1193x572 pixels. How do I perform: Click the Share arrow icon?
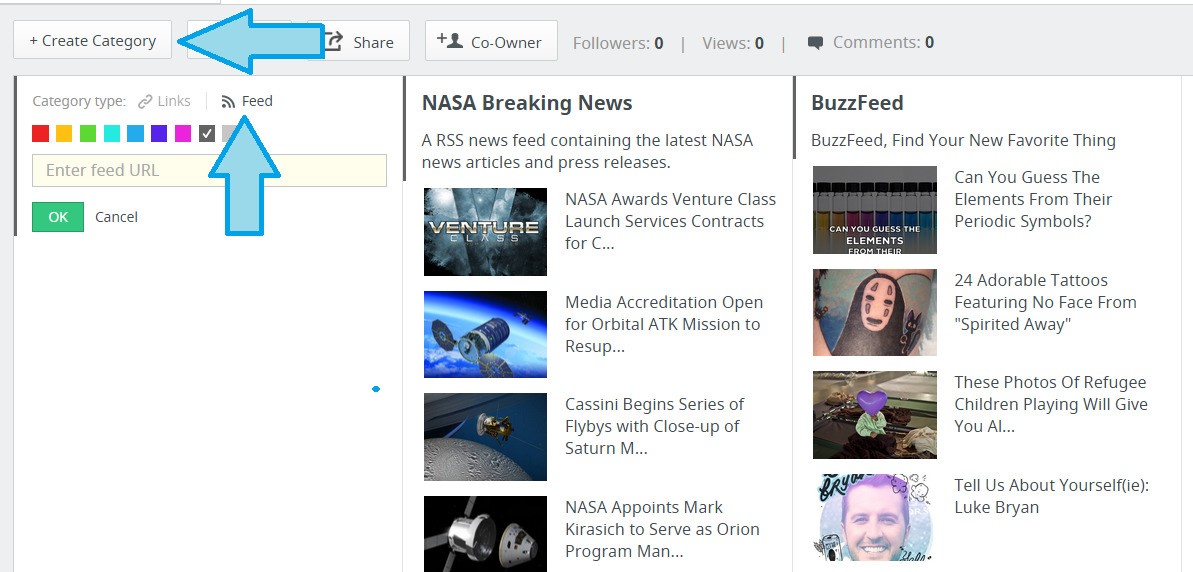[334, 42]
